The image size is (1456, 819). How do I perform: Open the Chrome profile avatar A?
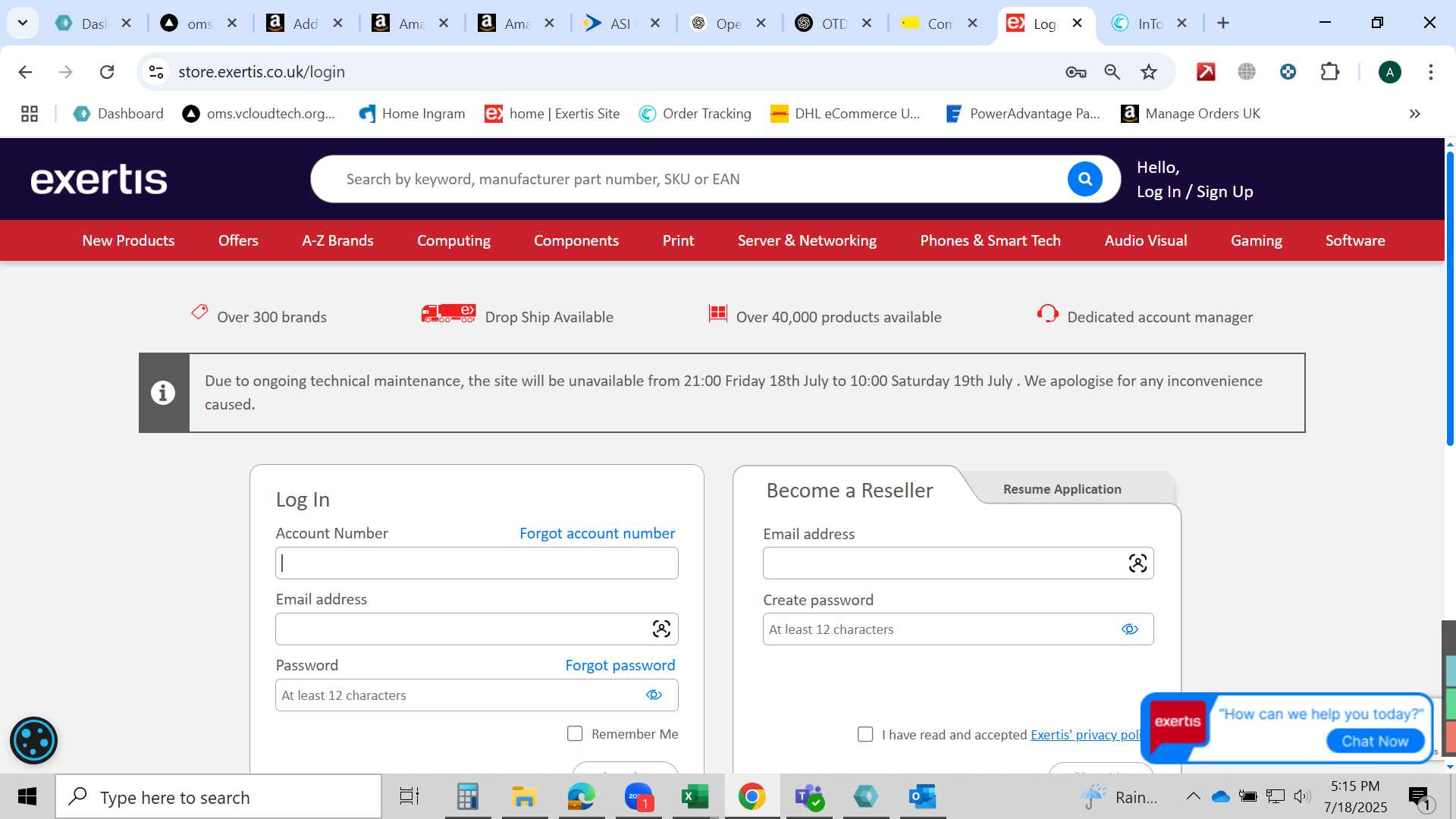click(x=1389, y=72)
